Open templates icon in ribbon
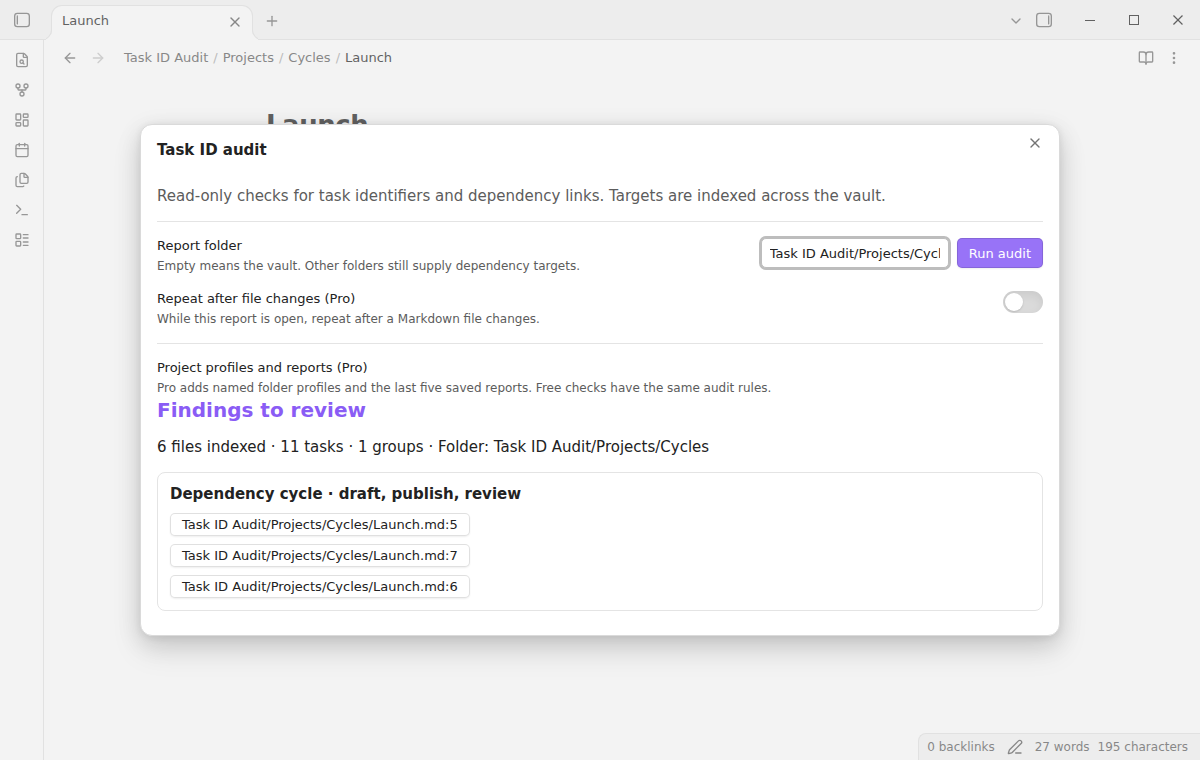This screenshot has height=760, width=1200. (x=22, y=180)
